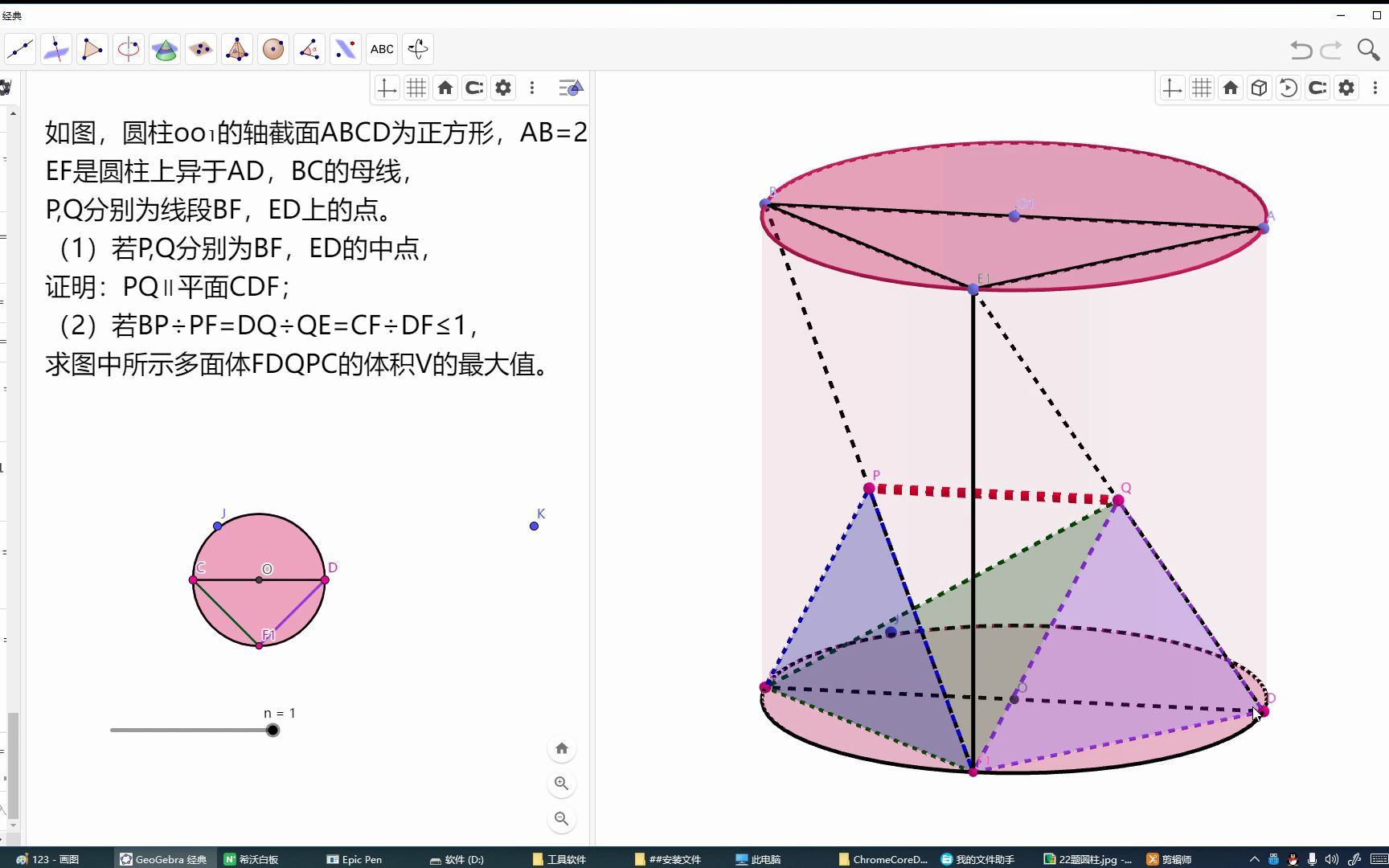This screenshot has width=1389, height=868.
Task: Activate the Rotate 3D Graphics View tool
Action: [418, 49]
